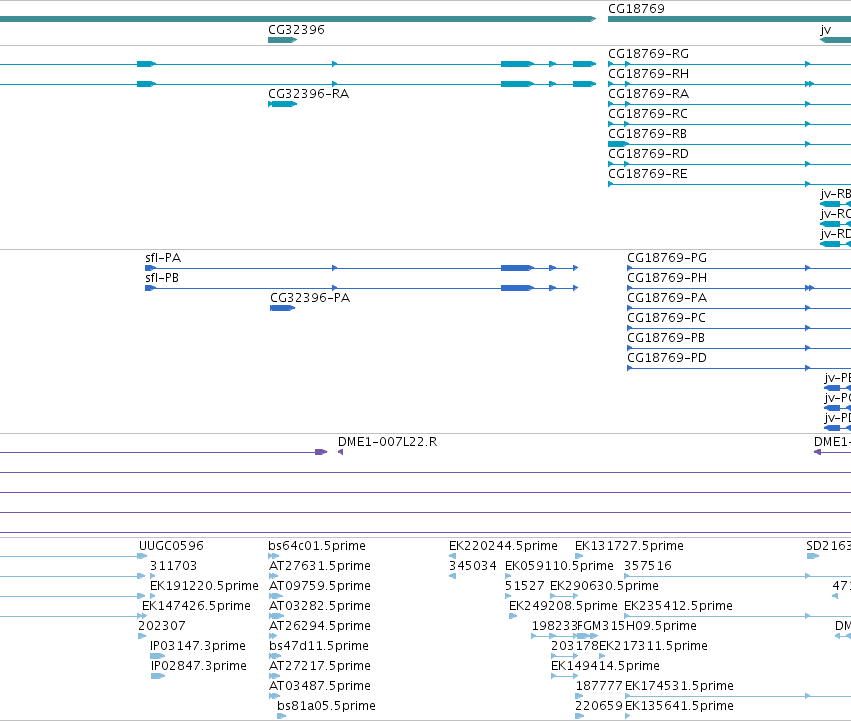851x721 pixels.
Task: Select transcript CG18769-RG
Action: pos(649,54)
